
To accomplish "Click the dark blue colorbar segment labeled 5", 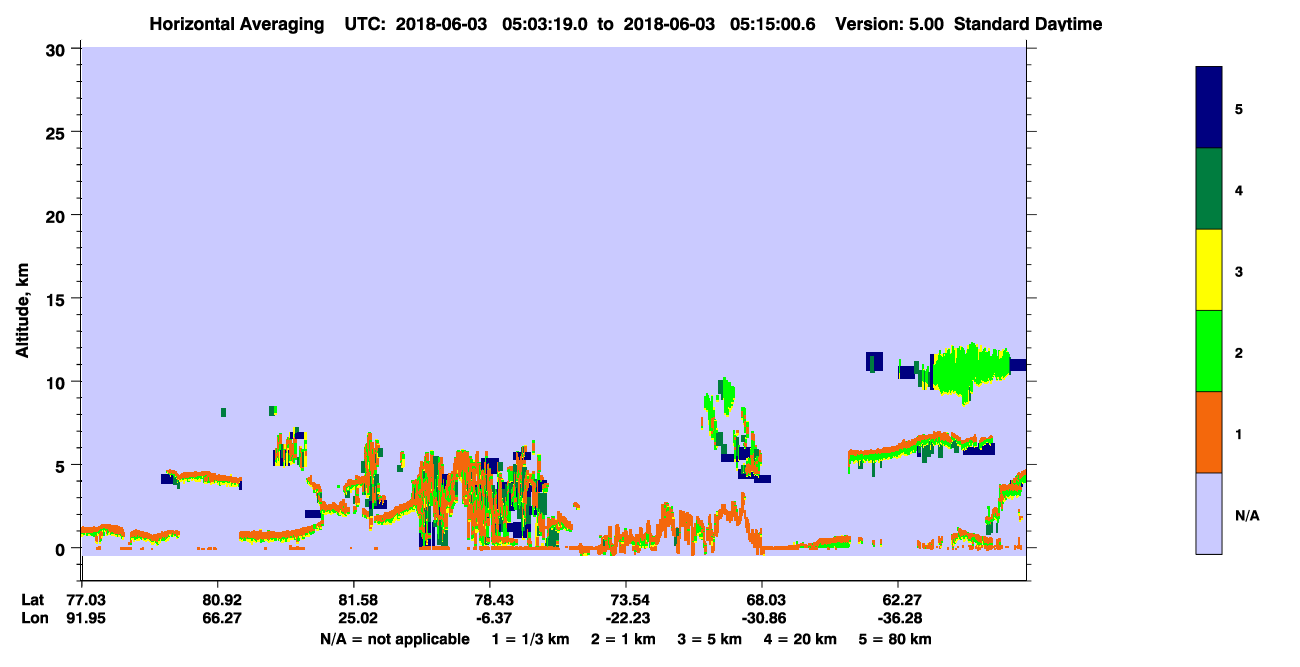I will (1209, 108).
